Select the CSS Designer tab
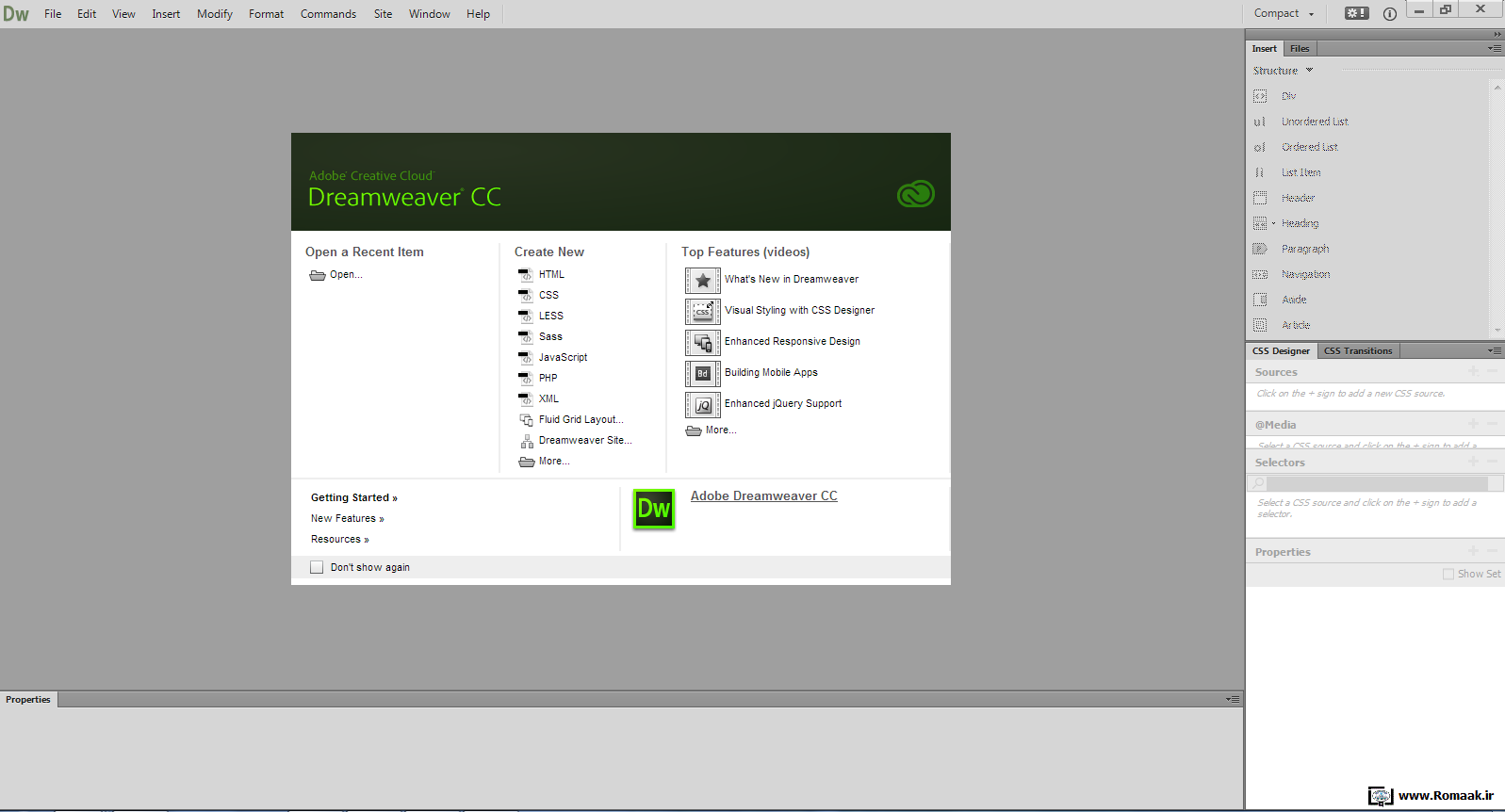Image resolution: width=1505 pixels, height=812 pixels. tap(1281, 350)
